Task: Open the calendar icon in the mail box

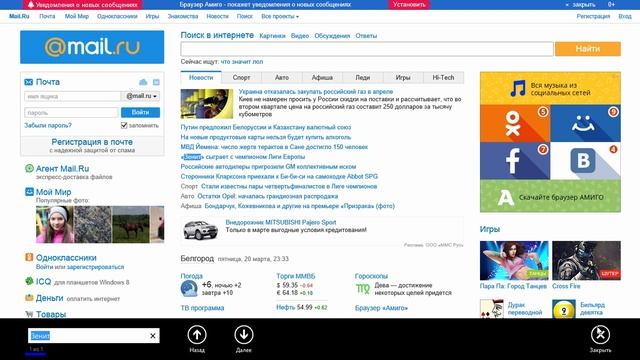Action: tap(156, 82)
